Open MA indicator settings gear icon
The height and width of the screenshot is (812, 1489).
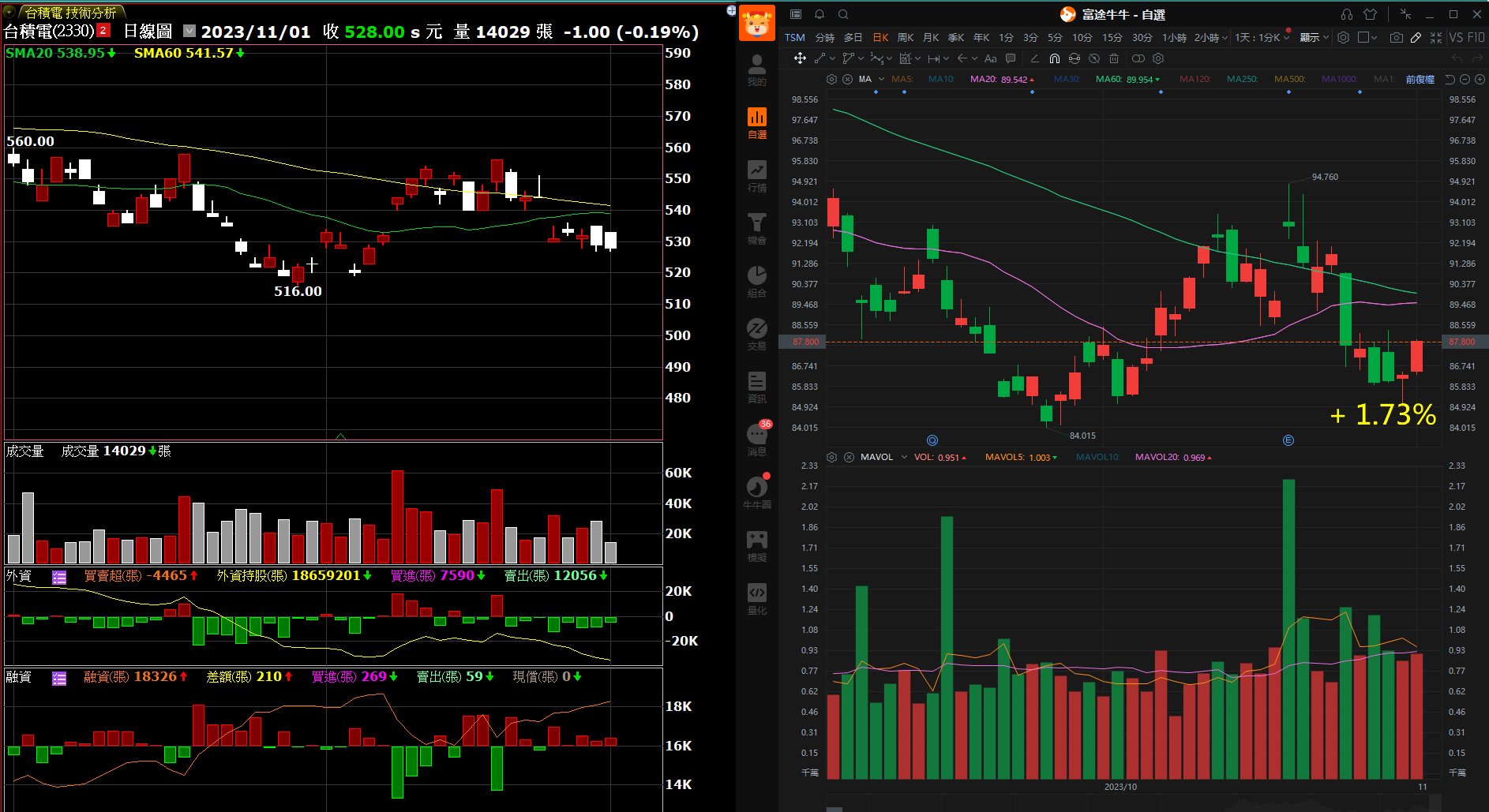click(831, 79)
